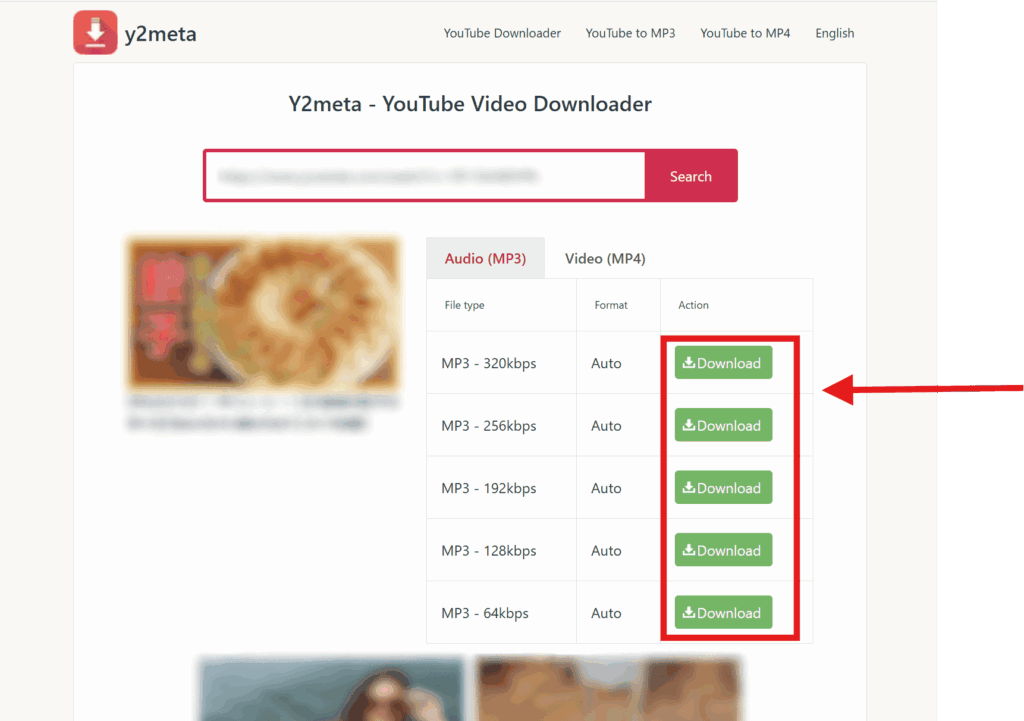Open the y2meta home text link

(x=161, y=34)
